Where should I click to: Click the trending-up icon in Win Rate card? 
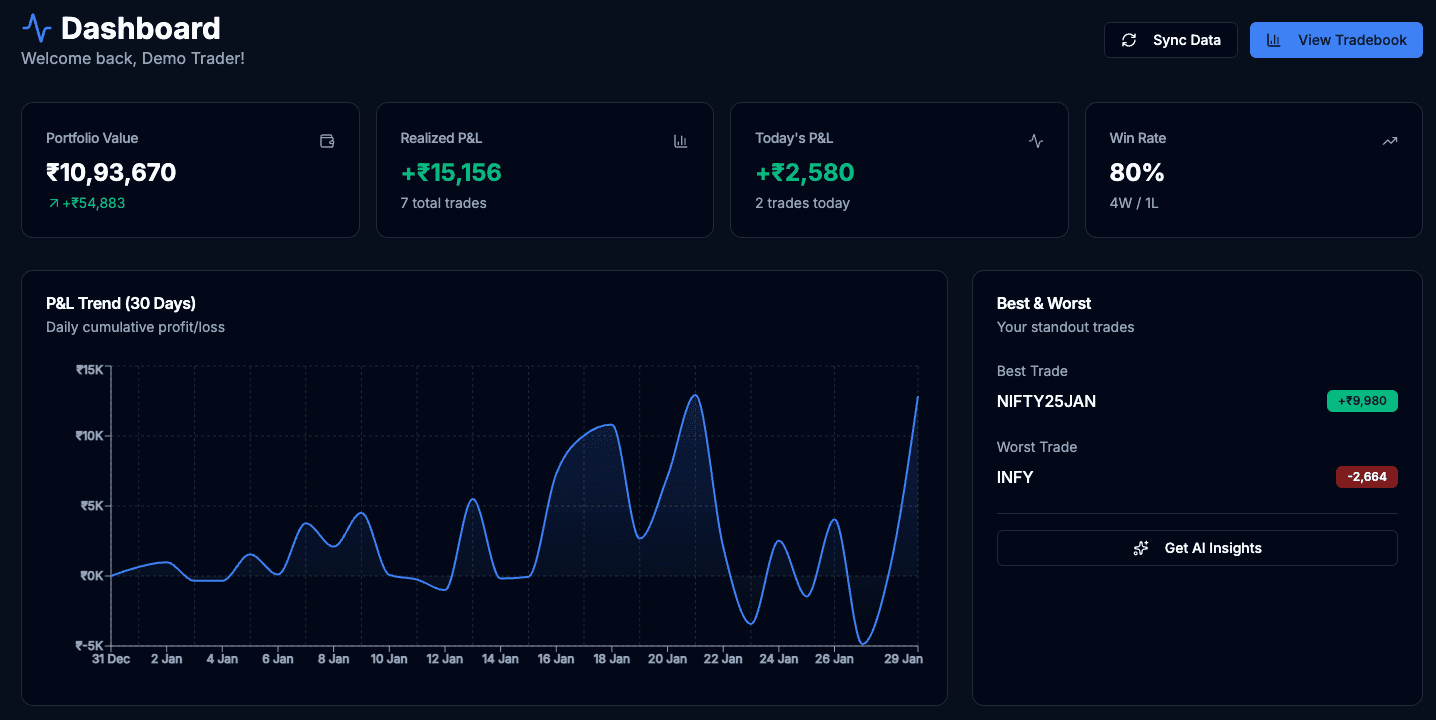pos(1390,141)
